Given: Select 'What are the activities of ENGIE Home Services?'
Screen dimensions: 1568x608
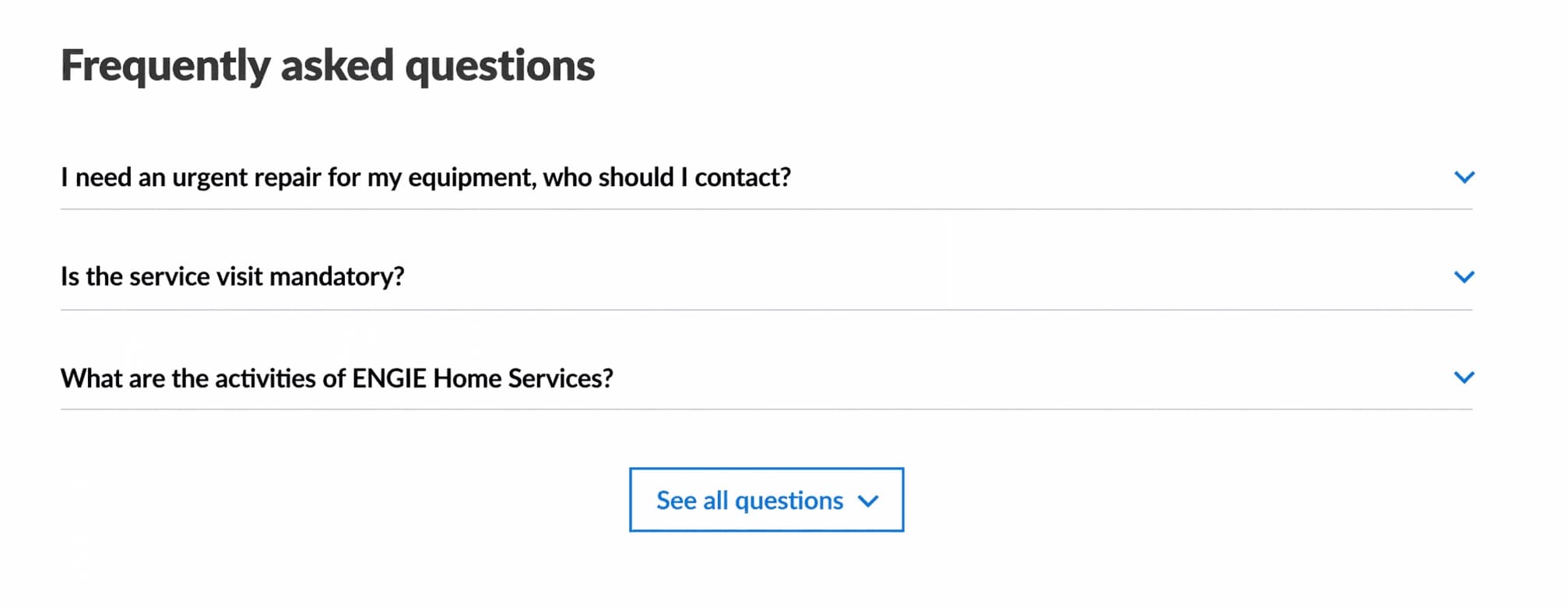Looking at the screenshot, I should click(x=337, y=378).
